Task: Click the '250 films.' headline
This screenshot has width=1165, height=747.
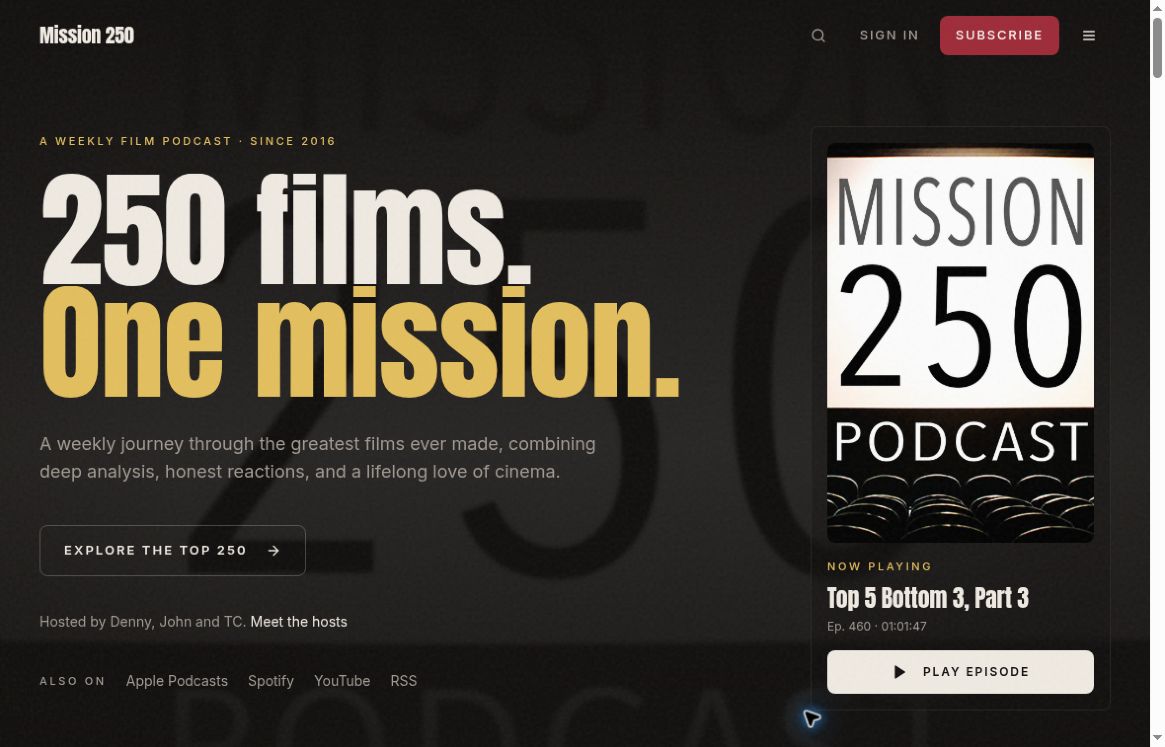Action: click(x=286, y=231)
